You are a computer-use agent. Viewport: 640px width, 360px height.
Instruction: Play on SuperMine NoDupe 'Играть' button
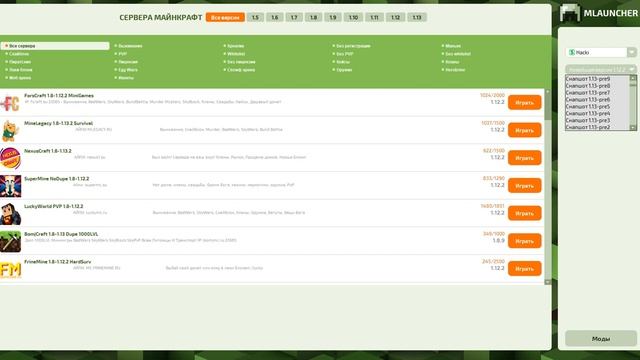524,186
